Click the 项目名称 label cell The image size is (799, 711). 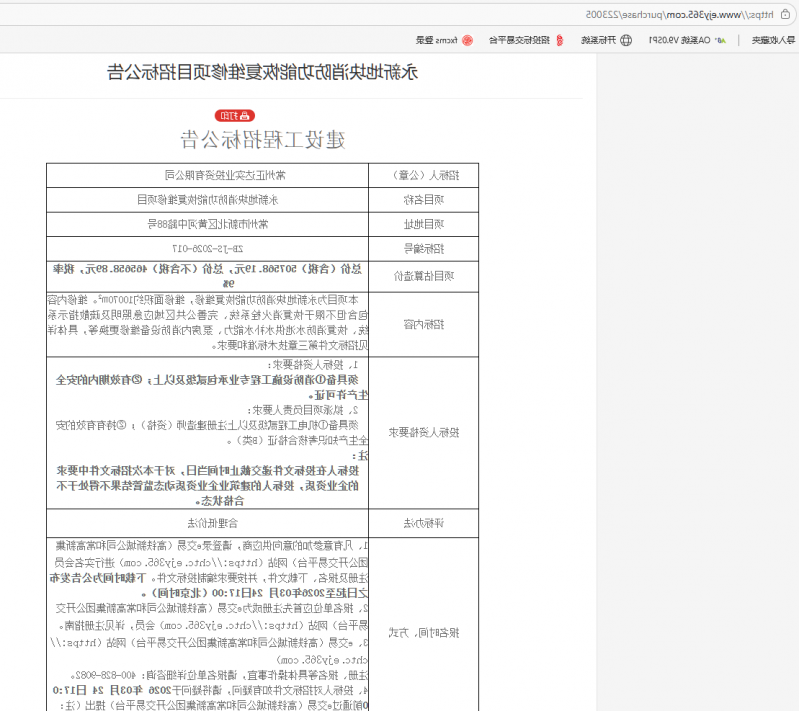click(423, 200)
